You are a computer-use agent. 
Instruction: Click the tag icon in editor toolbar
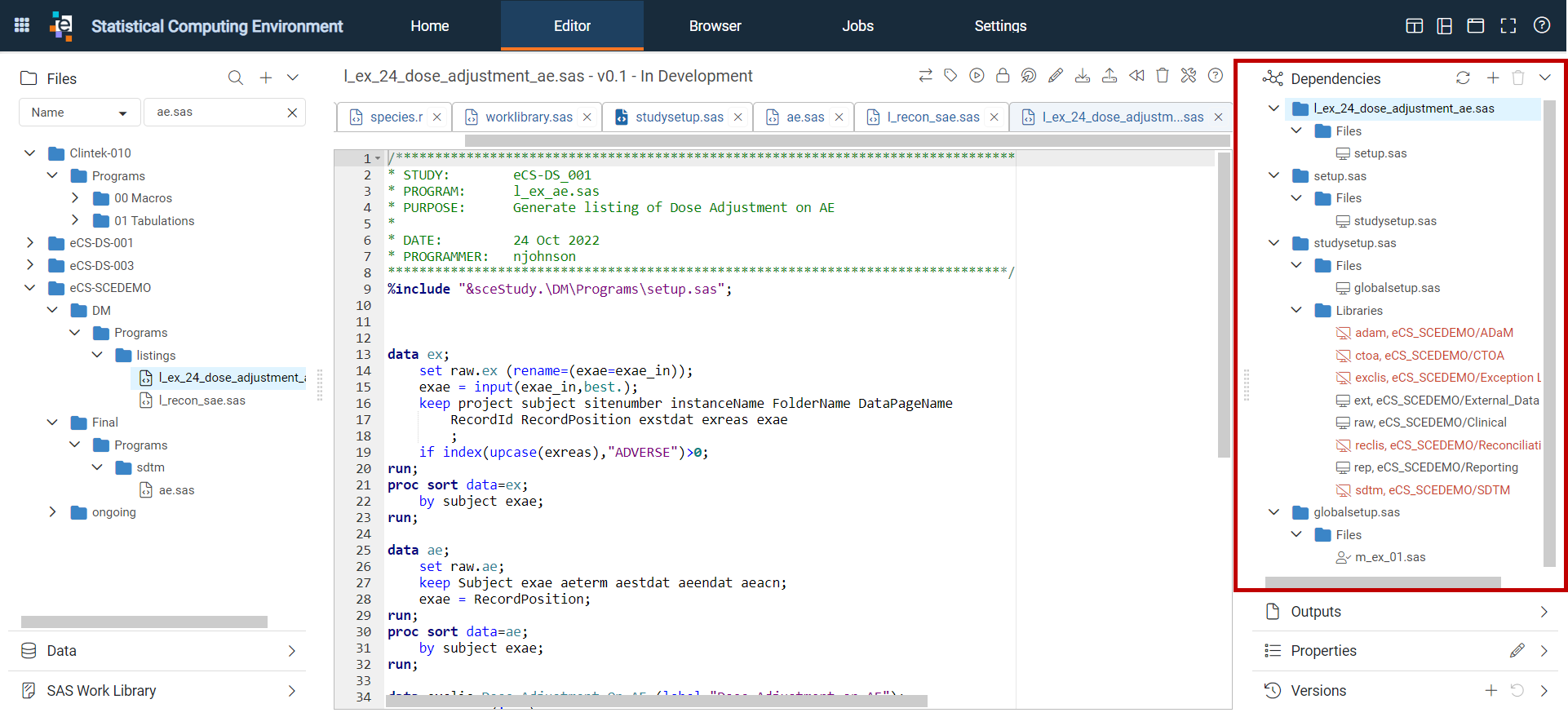950,76
